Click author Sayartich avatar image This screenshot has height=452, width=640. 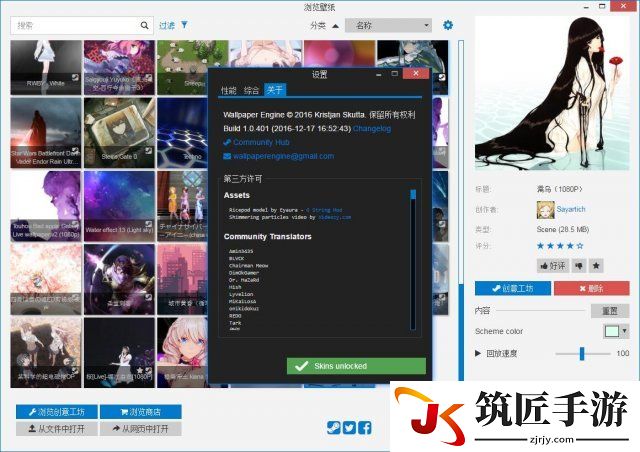[545, 209]
